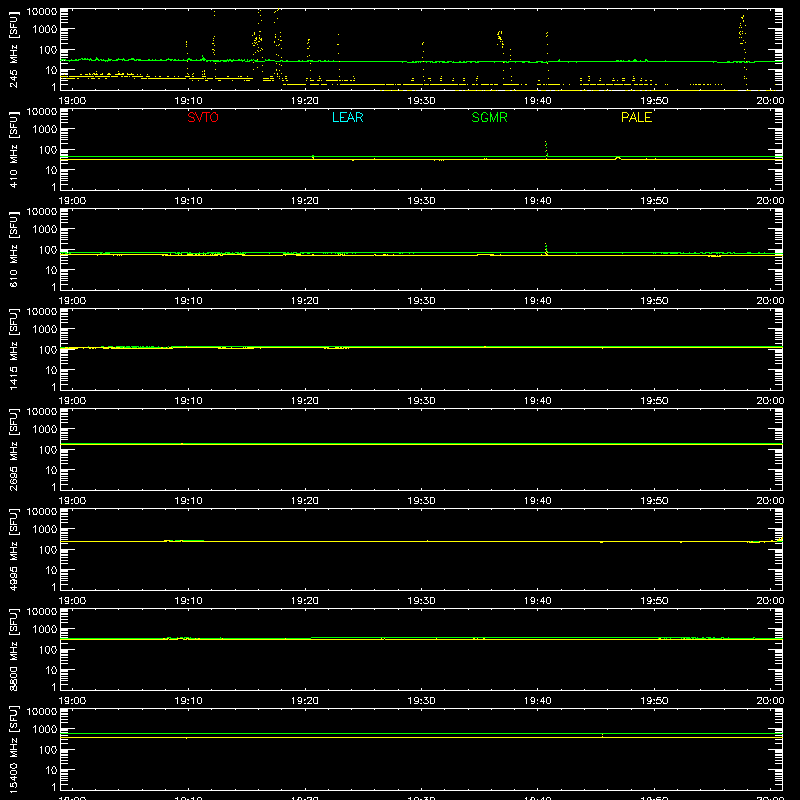This screenshot has height=800, width=800.
Task: Click the 1000 y-axis value of 610 MHz panel
Action: pyautogui.click(x=45, y=230)
